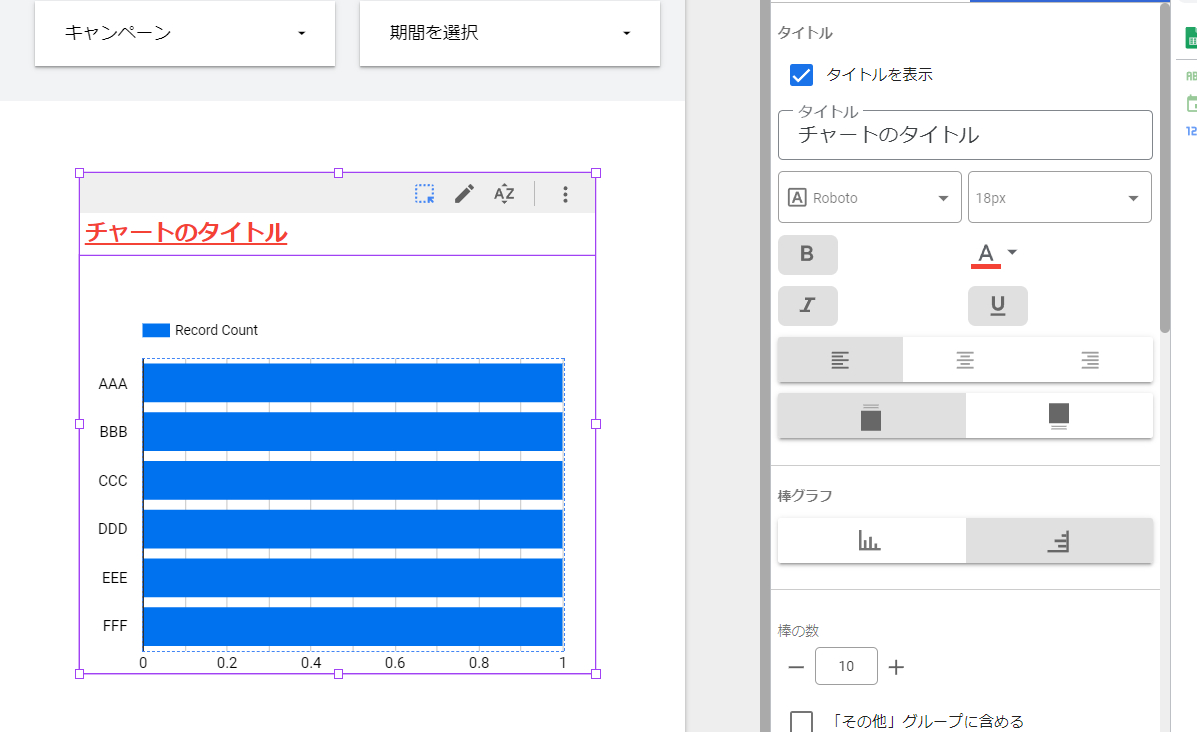Image resolution: width=1197 pixels, height=732 pixels.
Task: Click the EEE bar in chart
Action: (x=353, y=578)
